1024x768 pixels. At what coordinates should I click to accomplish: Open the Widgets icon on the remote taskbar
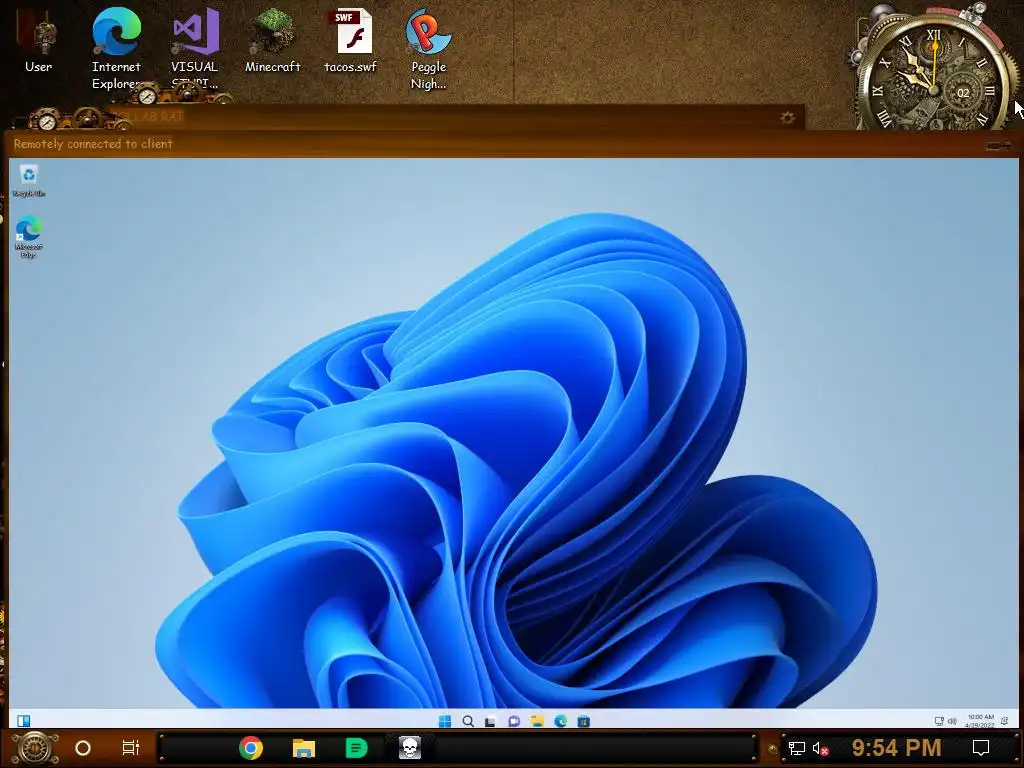pos(24,721)
